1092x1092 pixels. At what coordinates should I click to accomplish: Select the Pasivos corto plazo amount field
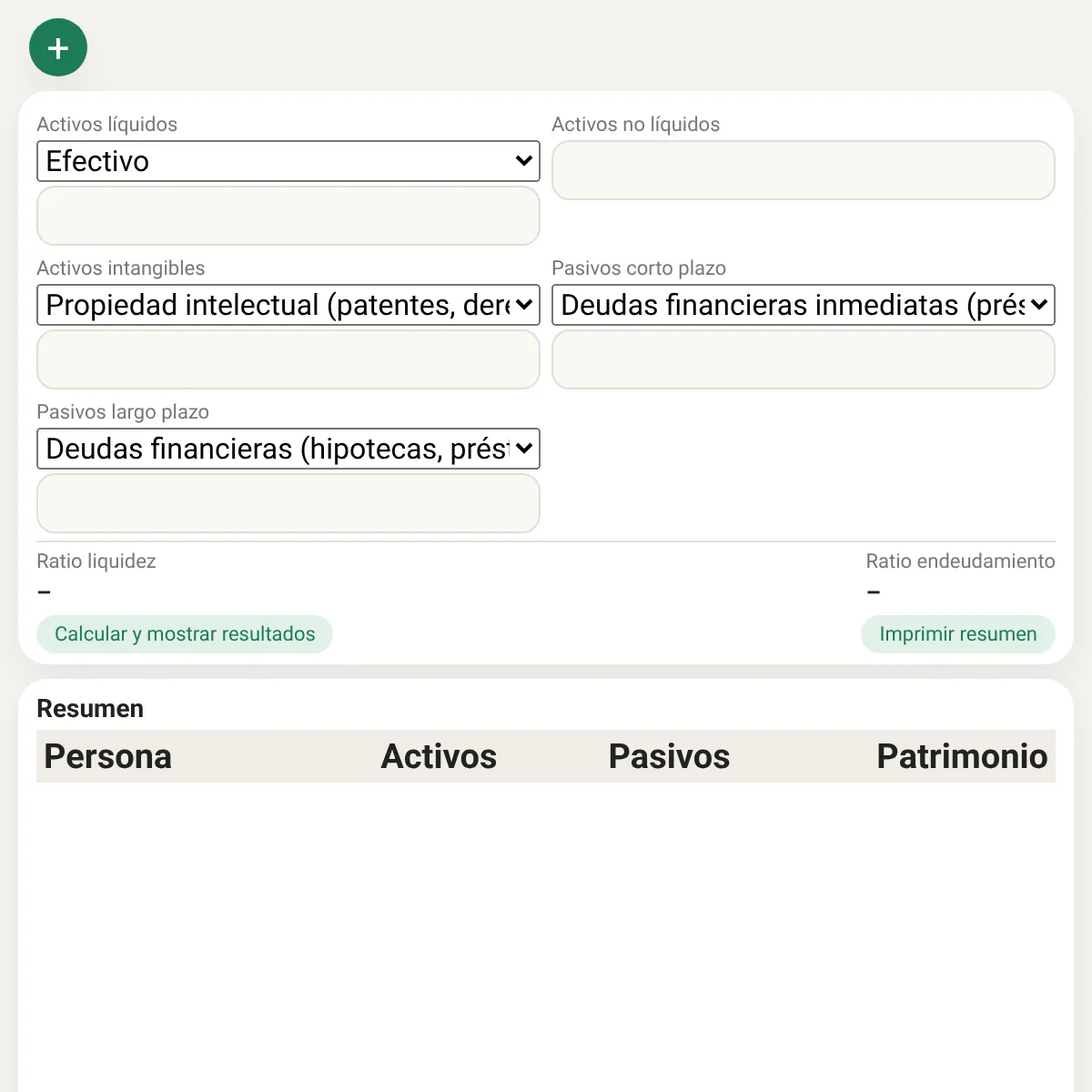tap(803, 359)
